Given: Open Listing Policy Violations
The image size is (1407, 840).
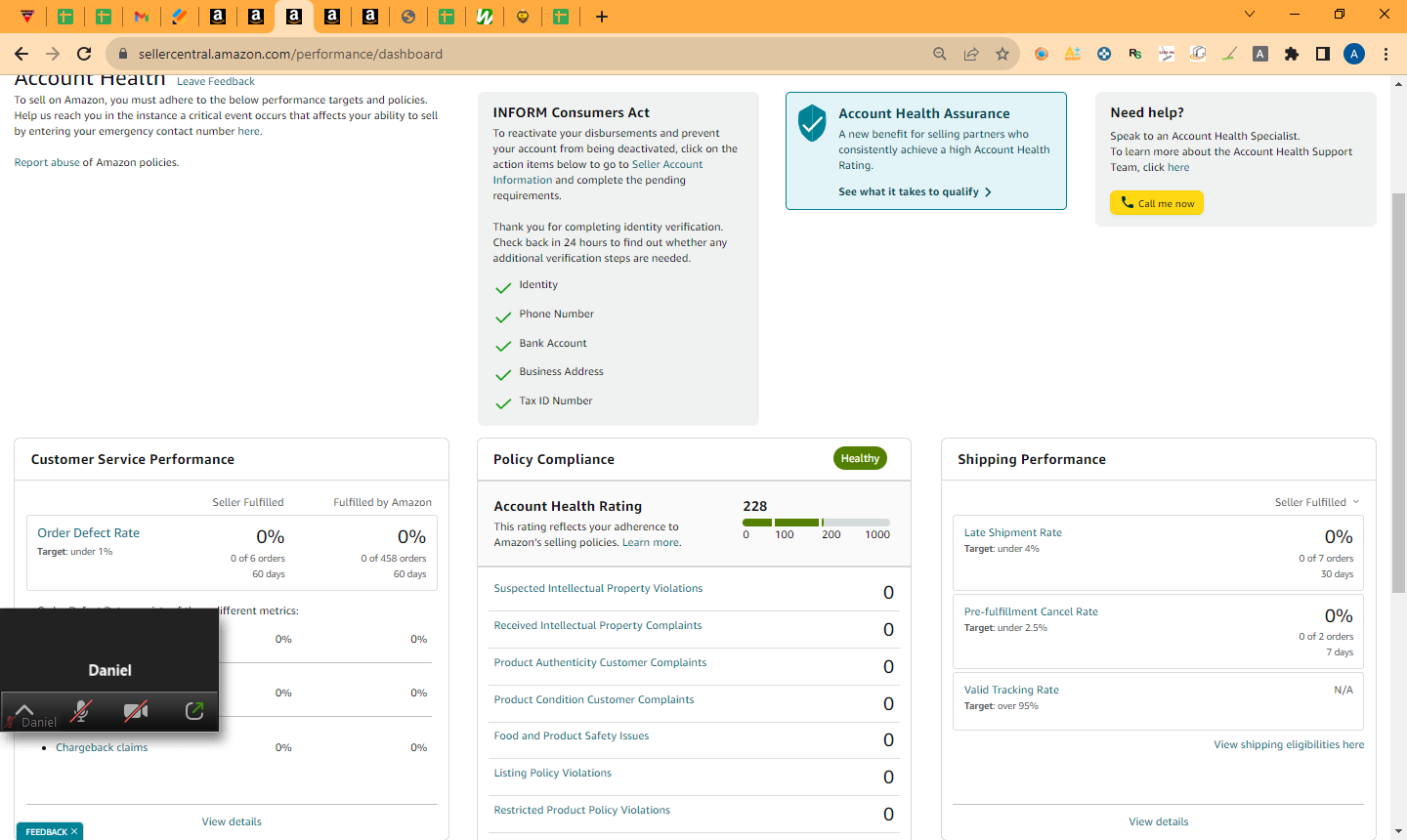Looking at the screenshot, I should click(x=553, y=773).
